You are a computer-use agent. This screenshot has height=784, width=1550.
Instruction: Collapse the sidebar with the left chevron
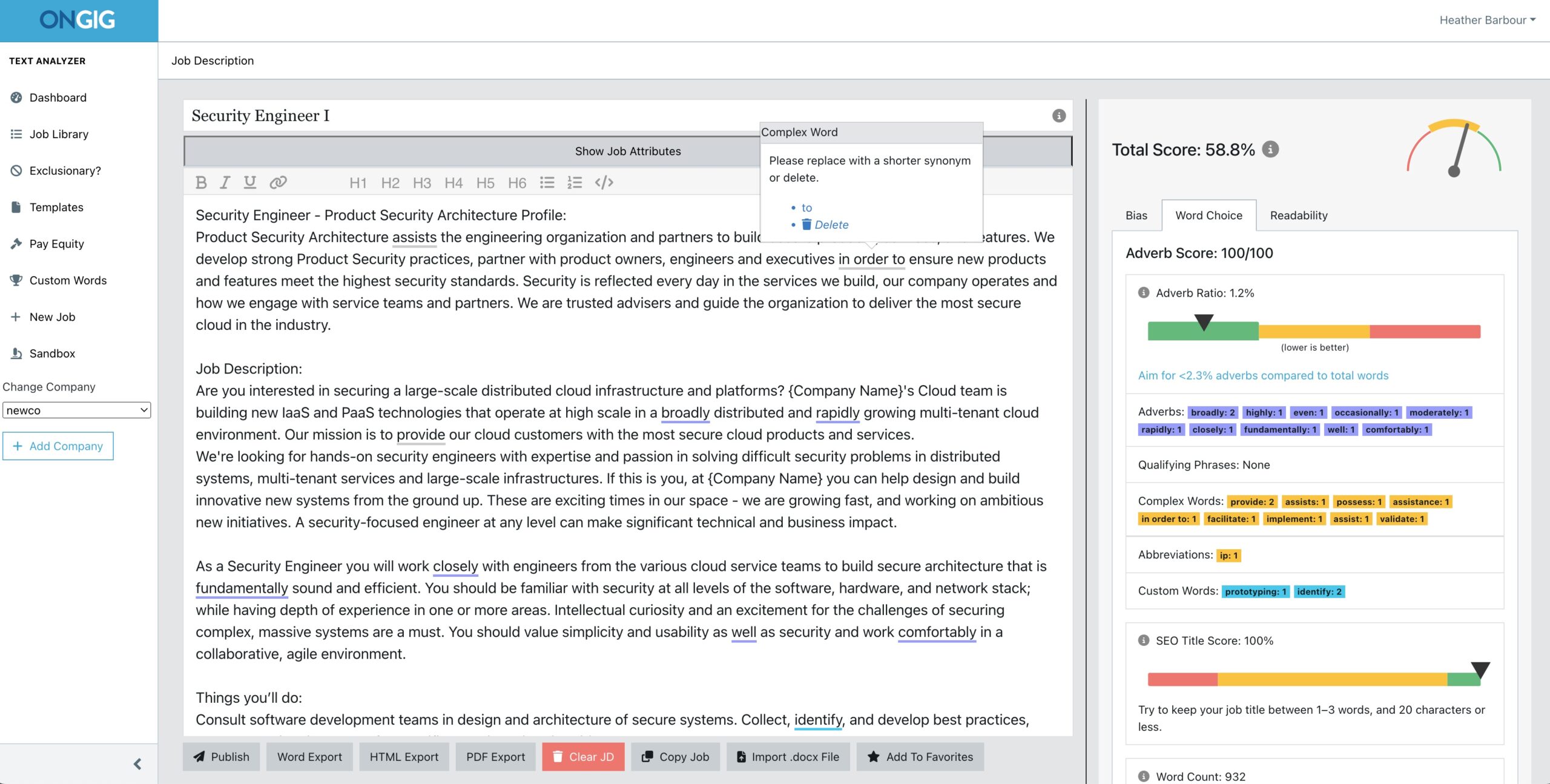click(x=137, y=764)
